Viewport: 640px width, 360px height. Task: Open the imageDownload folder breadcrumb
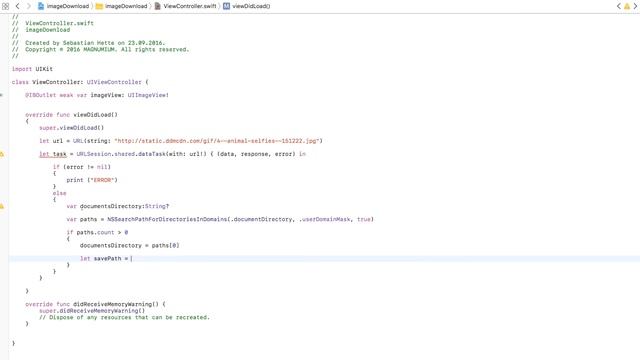click(121, 6)
